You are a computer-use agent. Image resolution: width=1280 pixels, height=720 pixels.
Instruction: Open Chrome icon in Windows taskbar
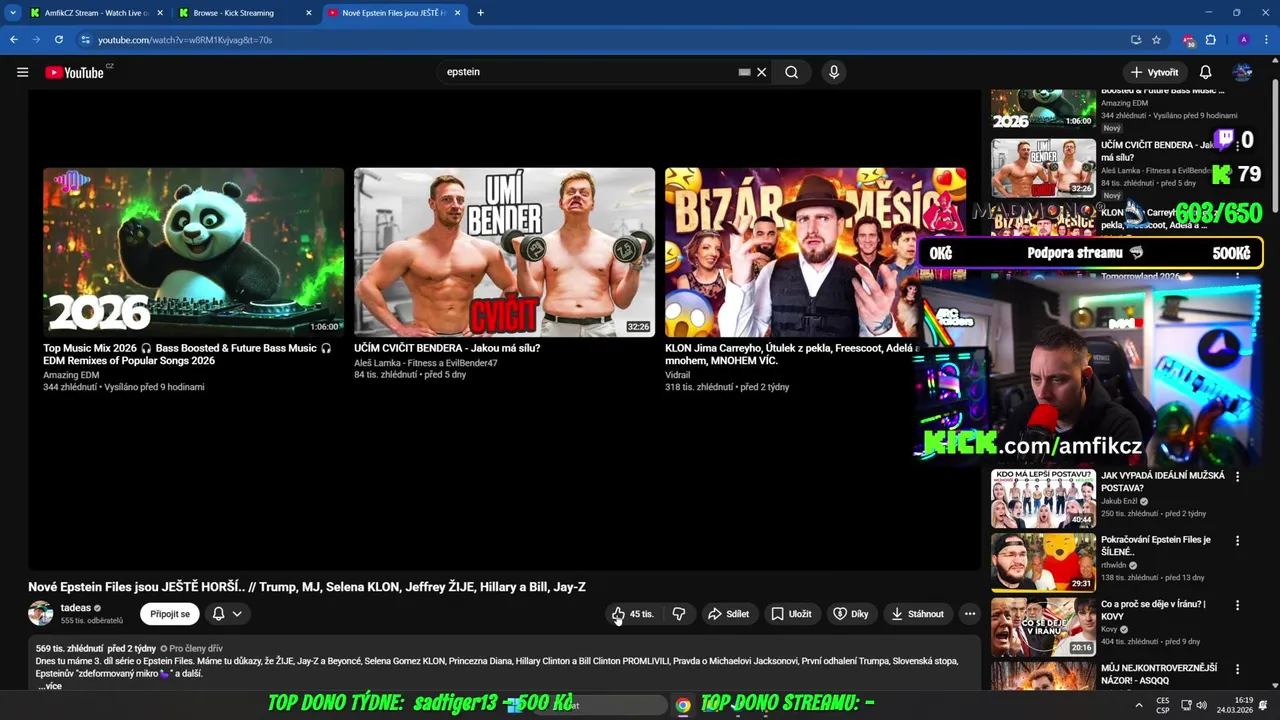(x=682, y=705)
